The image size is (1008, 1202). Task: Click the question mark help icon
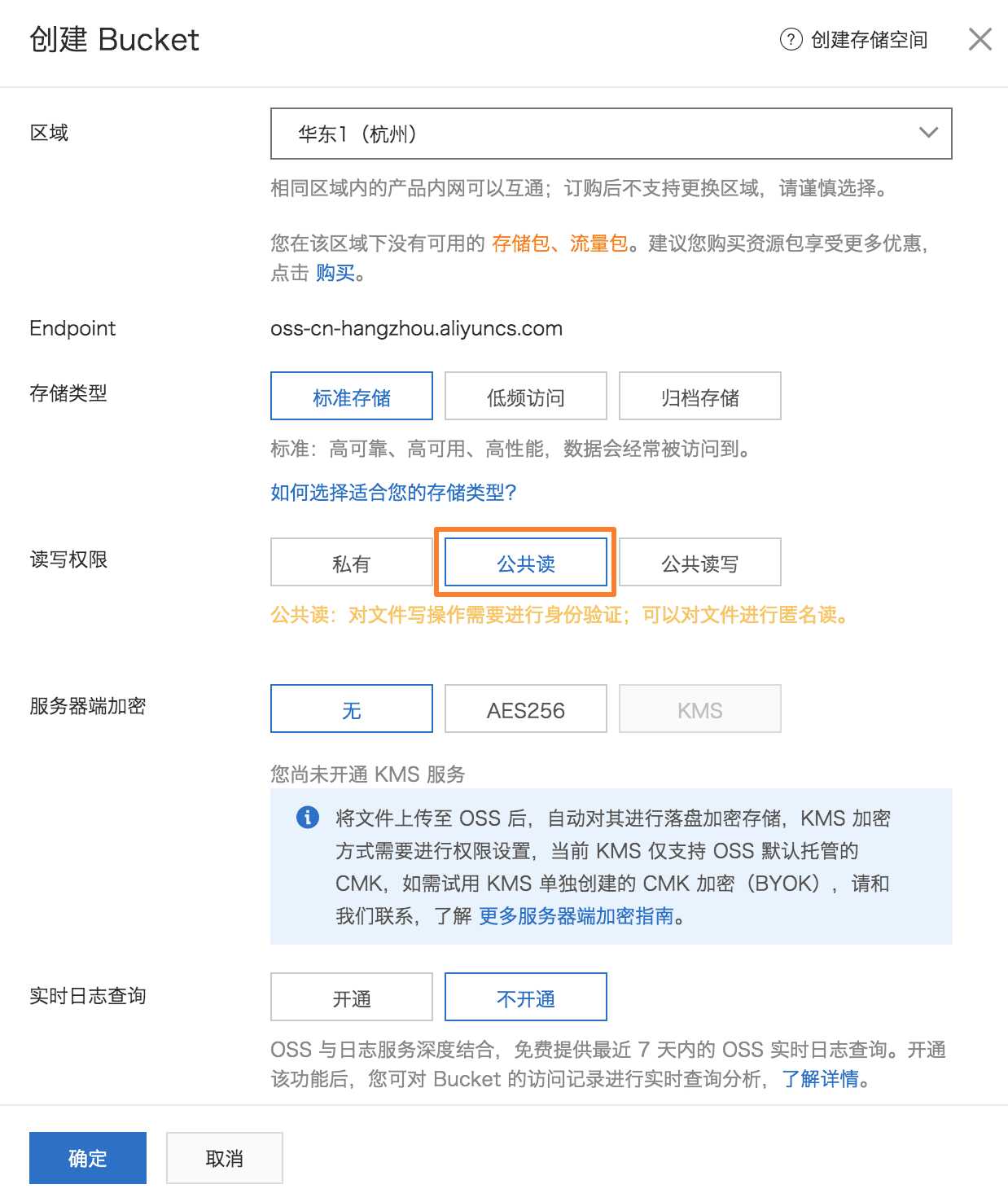click(791, 39)
